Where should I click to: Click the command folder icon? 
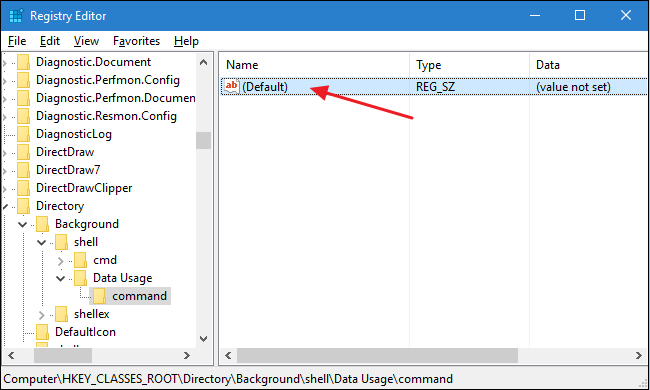click(99, 296)
